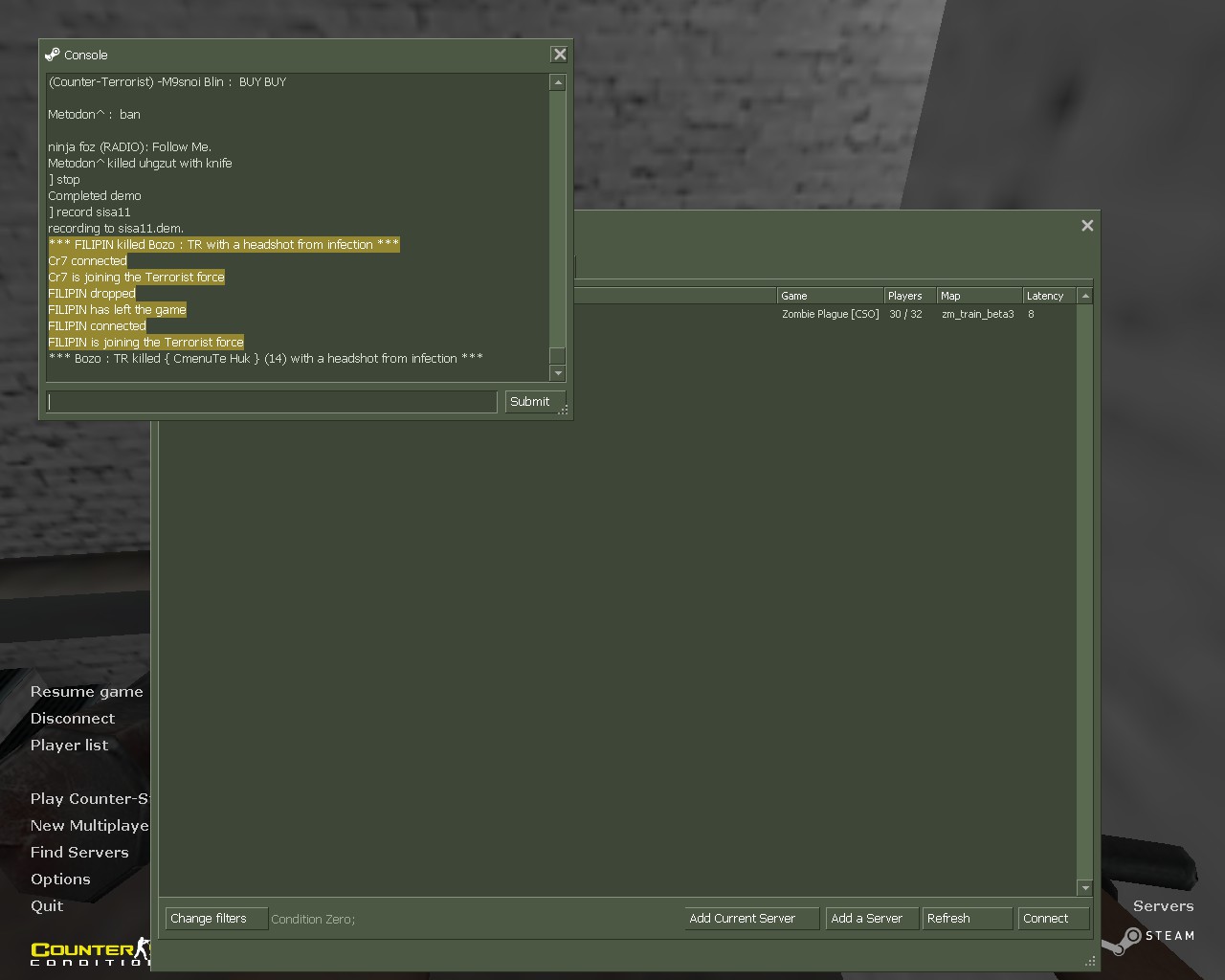Viewport: 1225px width, 980px height.
Task: Click Add a Server button
Action: (x=871, y=919)
